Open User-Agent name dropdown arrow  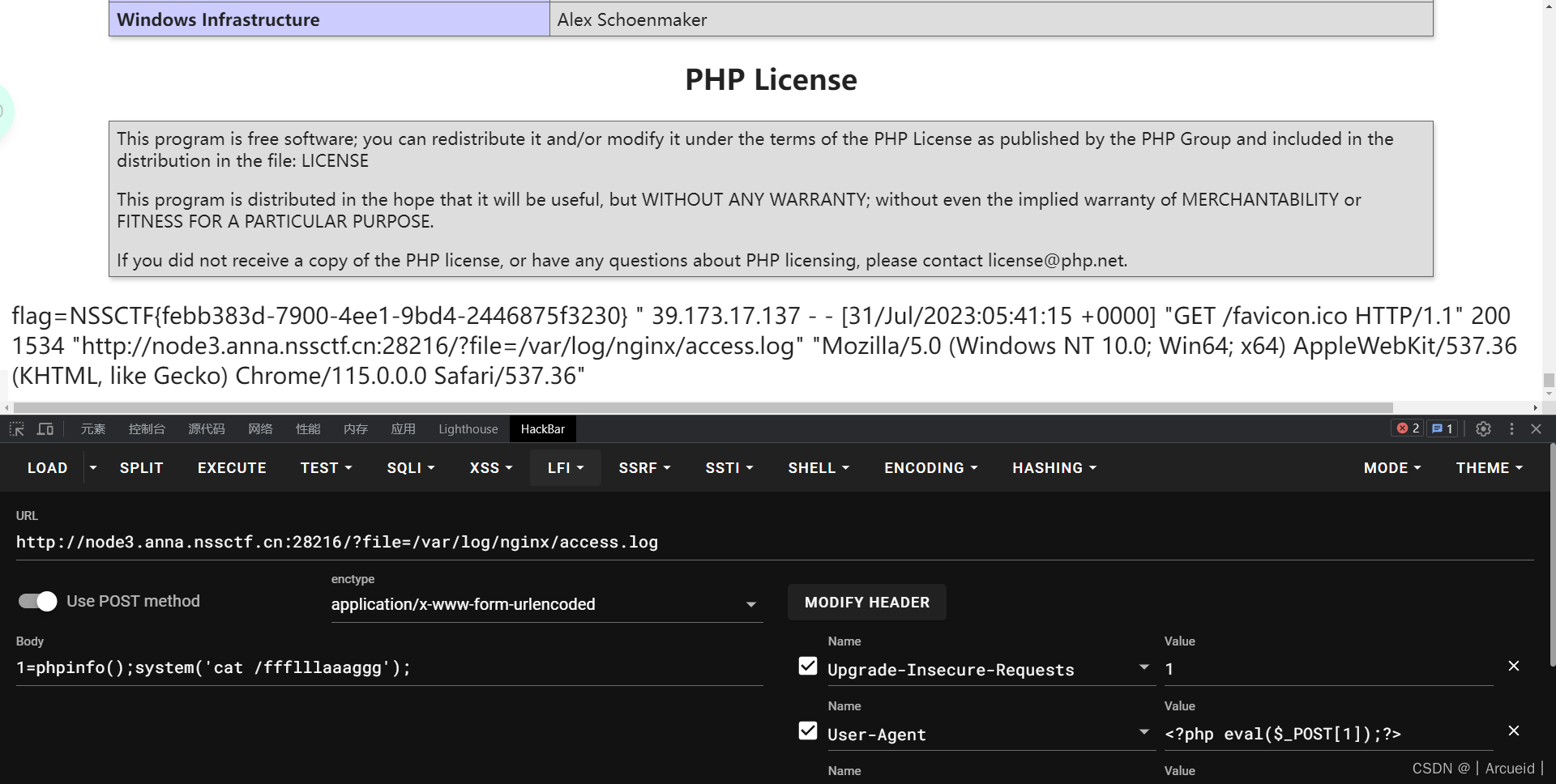pyautogui.click(x=1144, y=732)
